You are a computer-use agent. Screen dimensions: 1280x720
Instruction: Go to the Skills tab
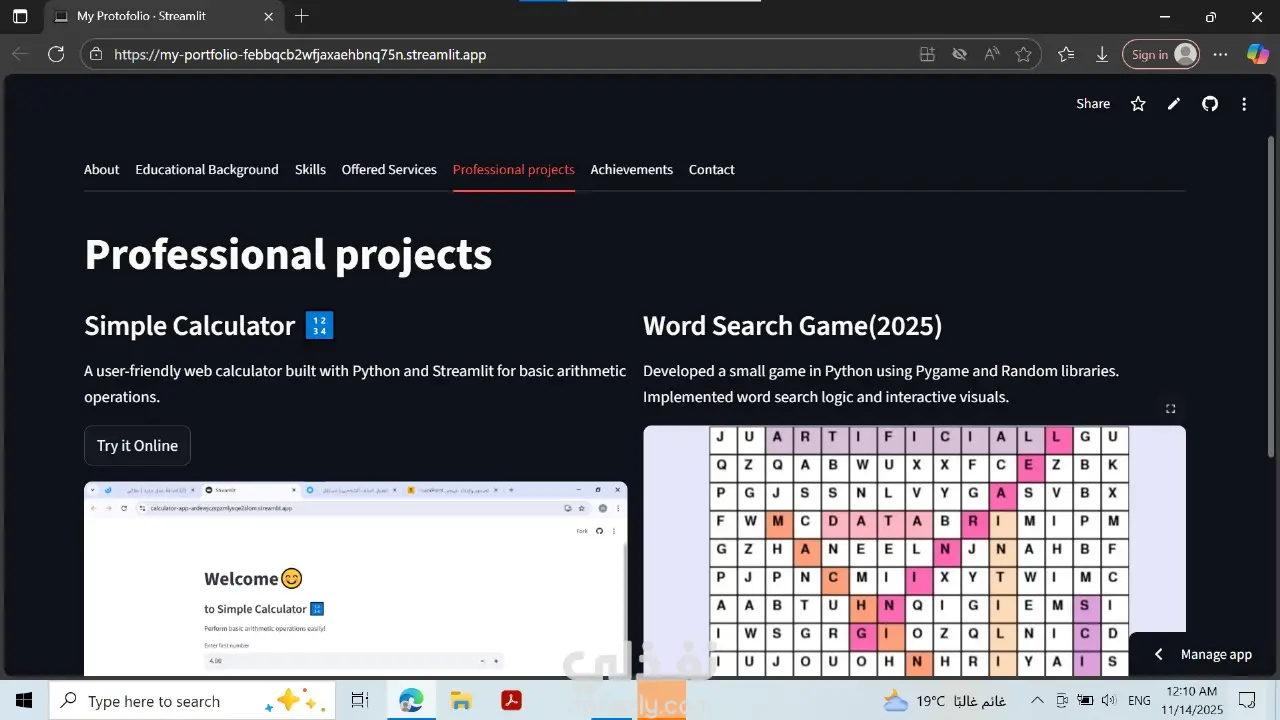[310, 170]
